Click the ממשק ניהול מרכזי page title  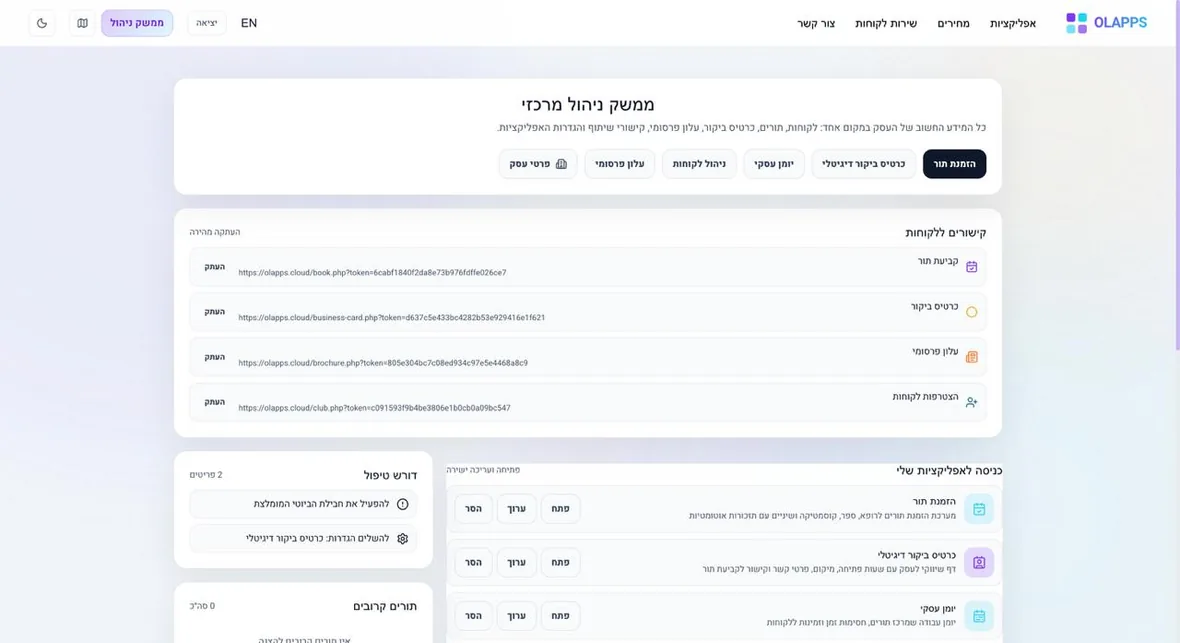pos(588,105)
